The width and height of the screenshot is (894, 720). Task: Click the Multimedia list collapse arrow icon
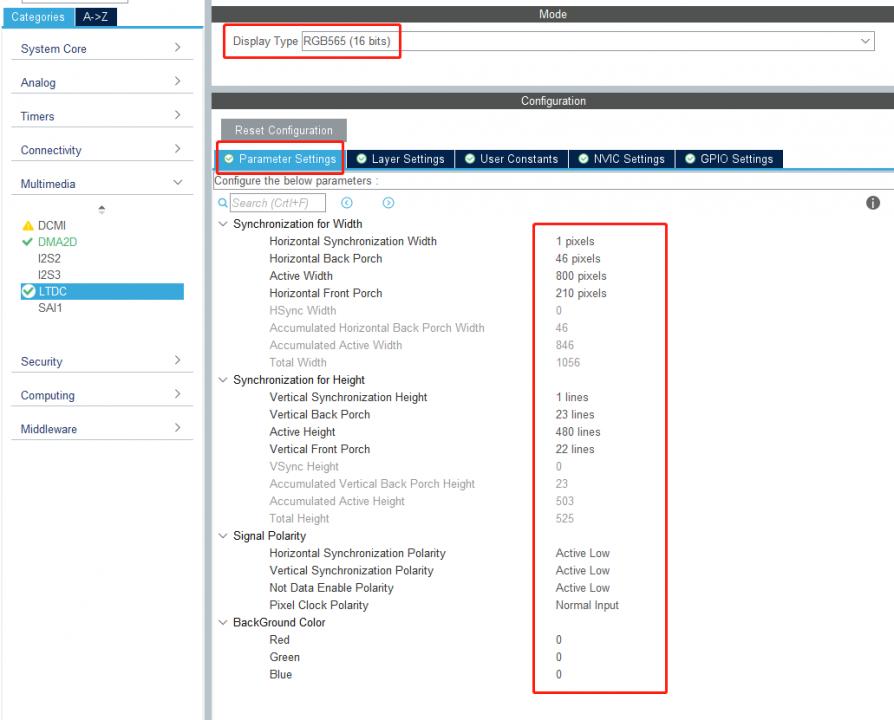click(x=101, y=209)
